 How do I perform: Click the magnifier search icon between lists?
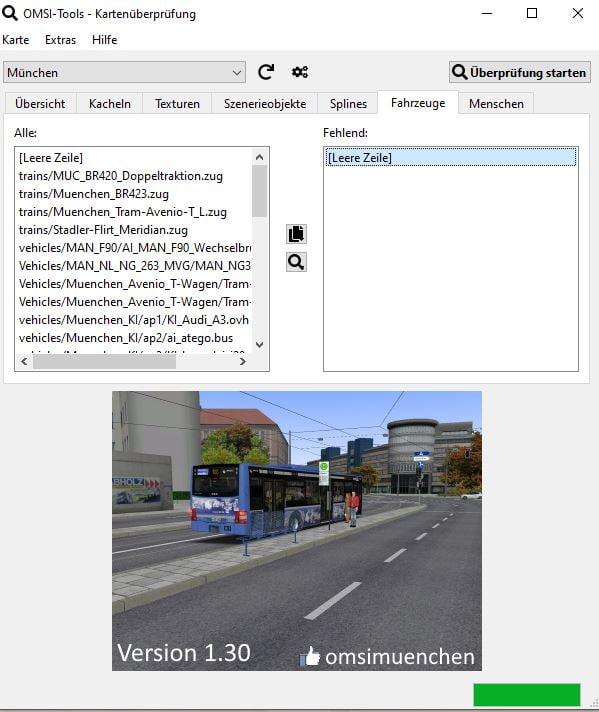[297, 262]
